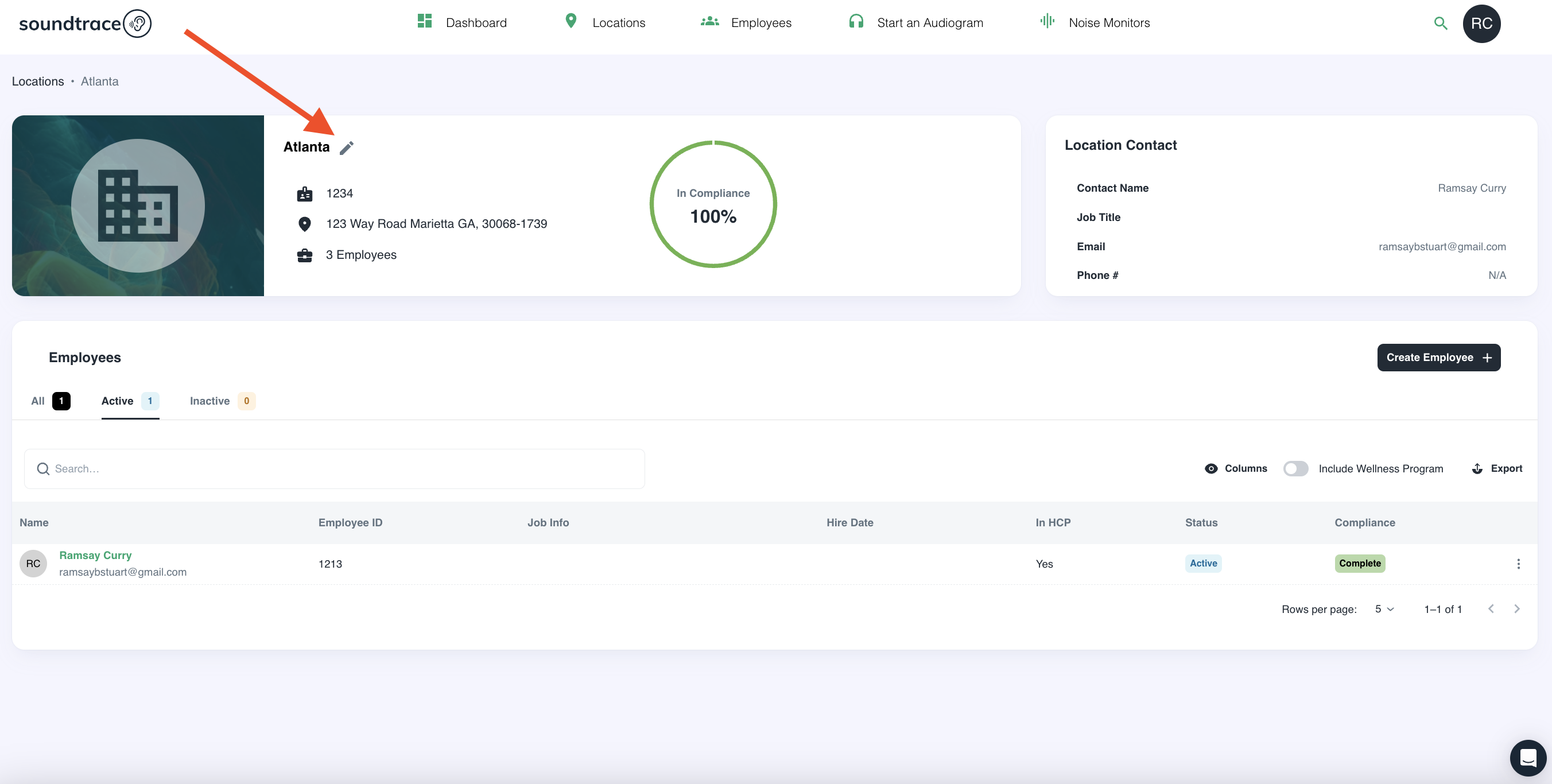Open the RC user avatar menu
The height and width of the screenshot is (784, 1552).
(x=1481, y=24)
